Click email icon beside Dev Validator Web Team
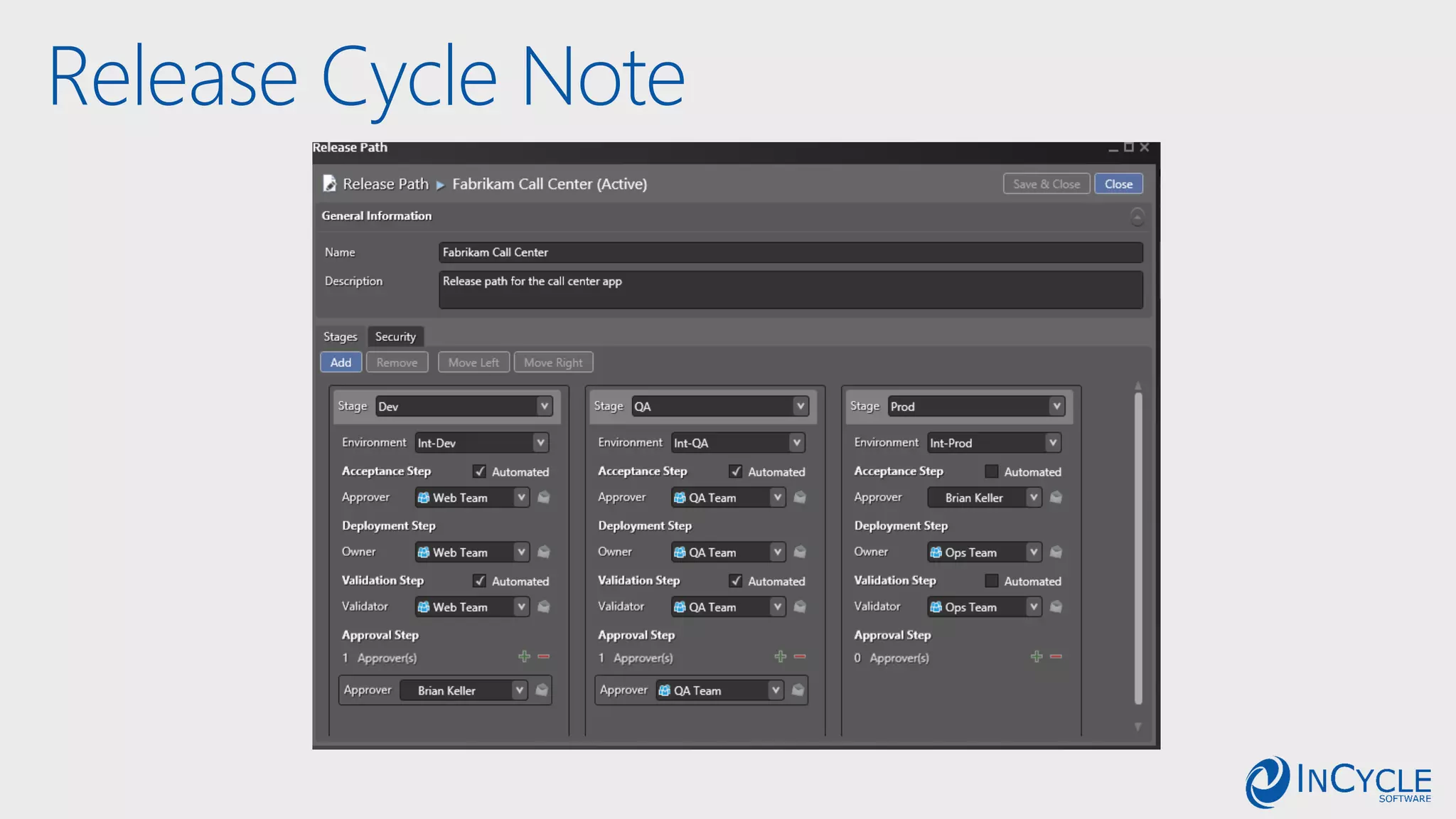This screenshot has width=1456, height=819. 544,606
